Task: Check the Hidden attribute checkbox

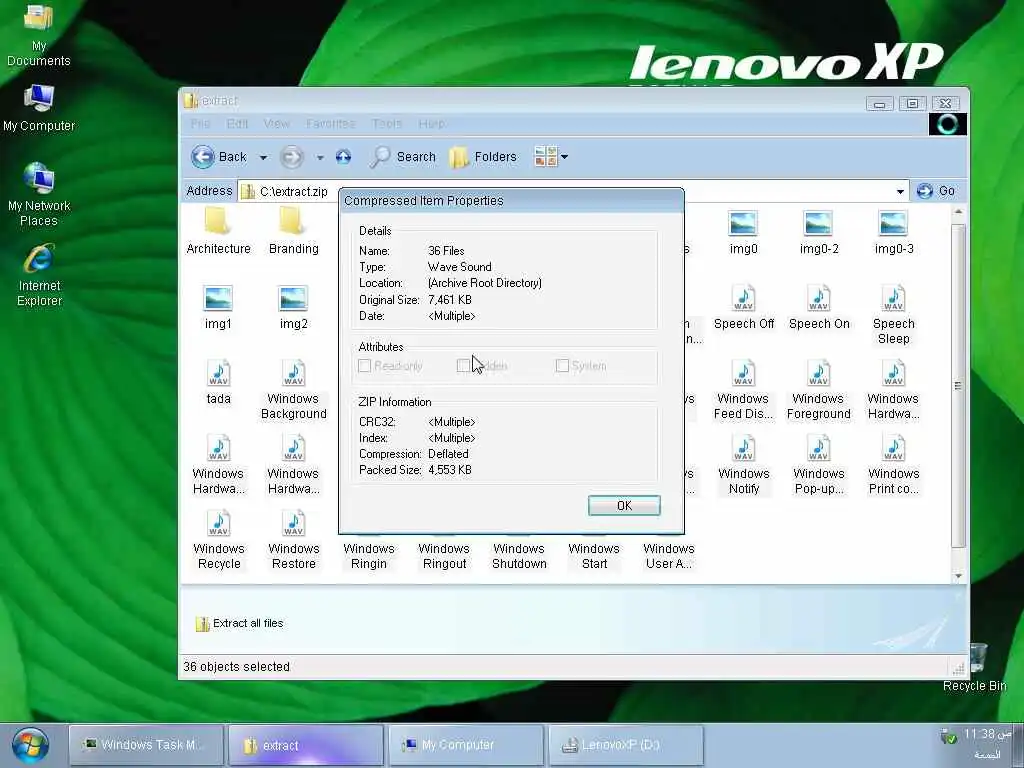Action: point(463,366)
